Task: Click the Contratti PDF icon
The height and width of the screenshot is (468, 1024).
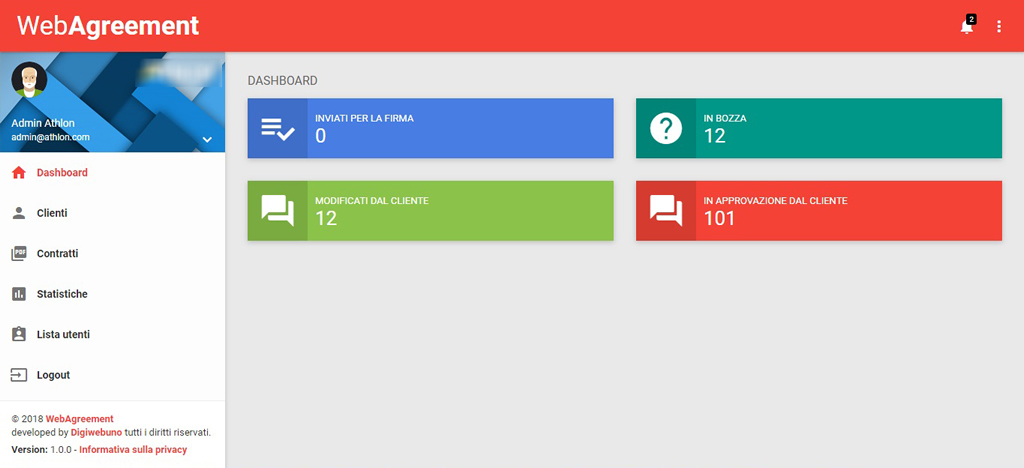Action: 18,254
